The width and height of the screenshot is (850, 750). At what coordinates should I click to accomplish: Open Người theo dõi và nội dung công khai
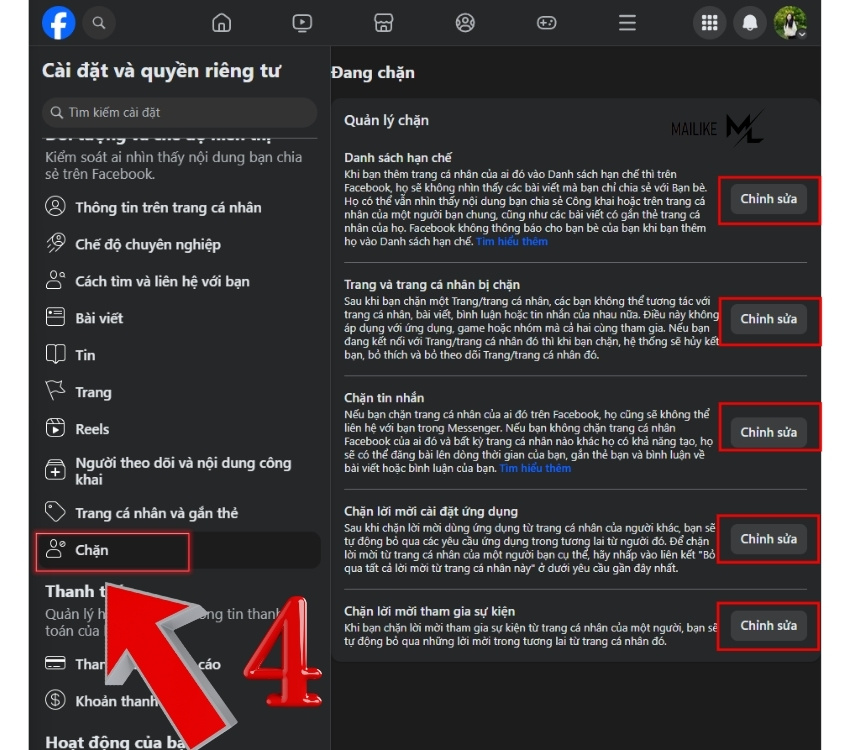point(183,471)
